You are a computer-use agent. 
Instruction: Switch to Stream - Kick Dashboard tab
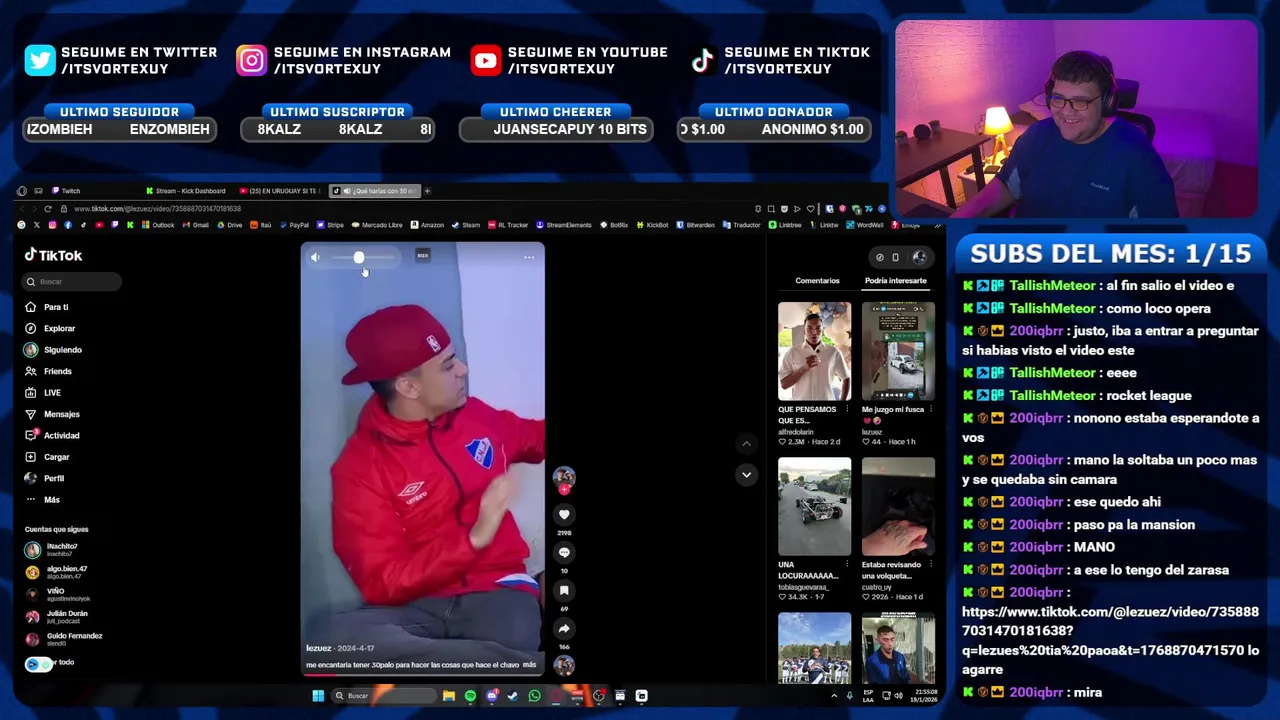tap(185, 191)
